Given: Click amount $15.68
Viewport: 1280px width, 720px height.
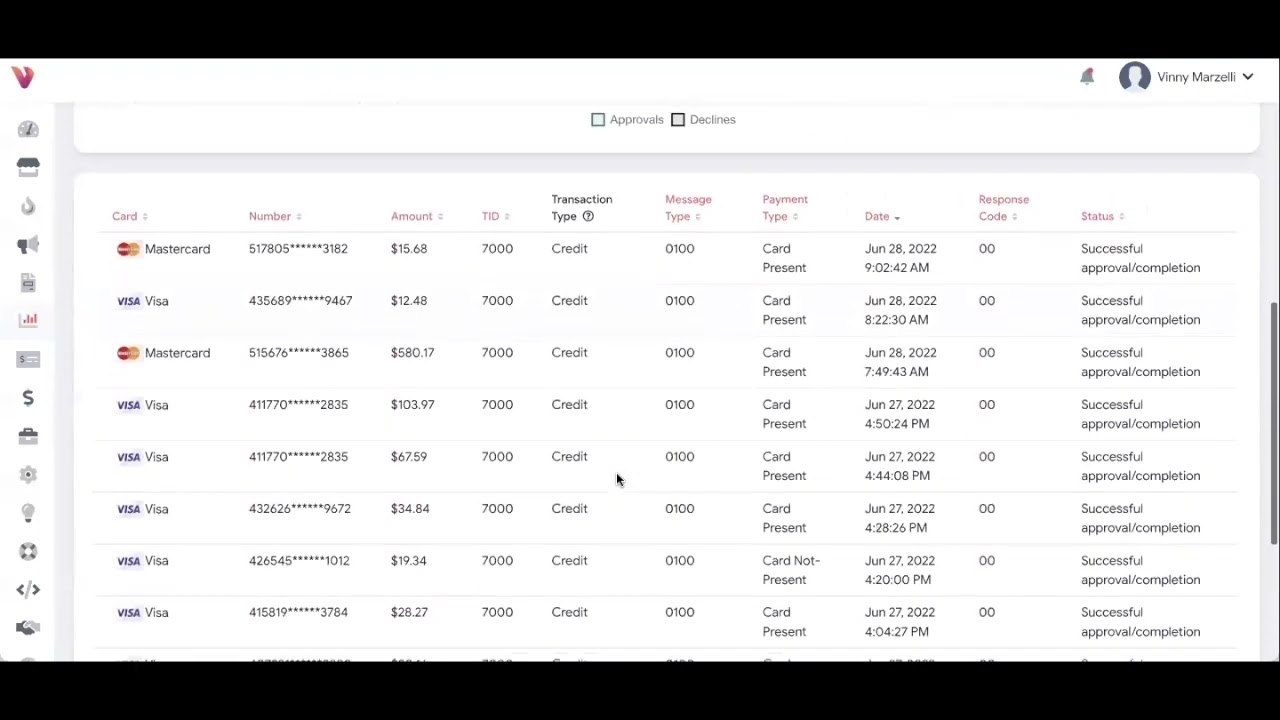Looking at the screenshot, I should coord(409,249).
